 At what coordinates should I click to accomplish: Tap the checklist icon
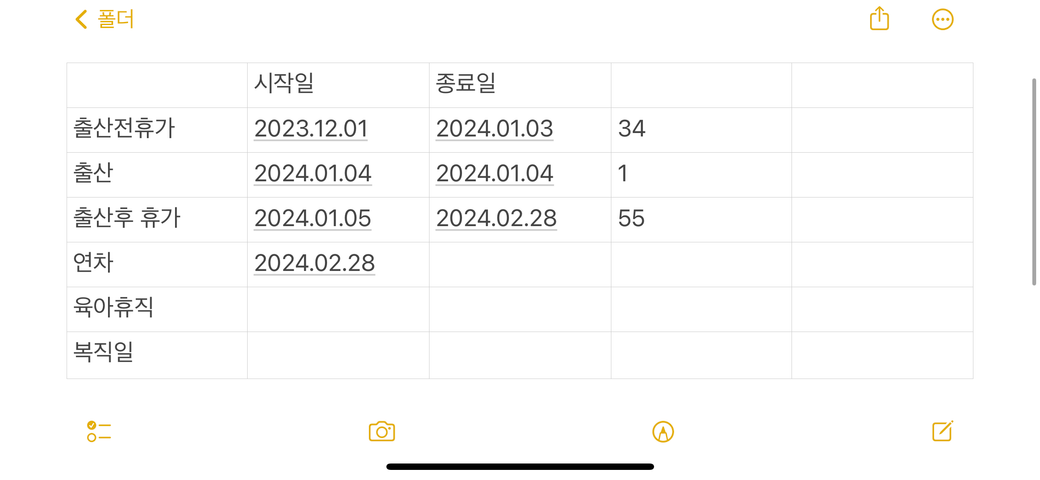click(x=99, y=431)
